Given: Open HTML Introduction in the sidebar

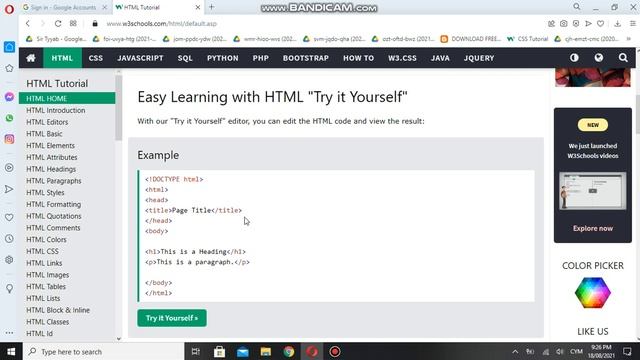Looking at the screenshot, I should pos(56,110).
